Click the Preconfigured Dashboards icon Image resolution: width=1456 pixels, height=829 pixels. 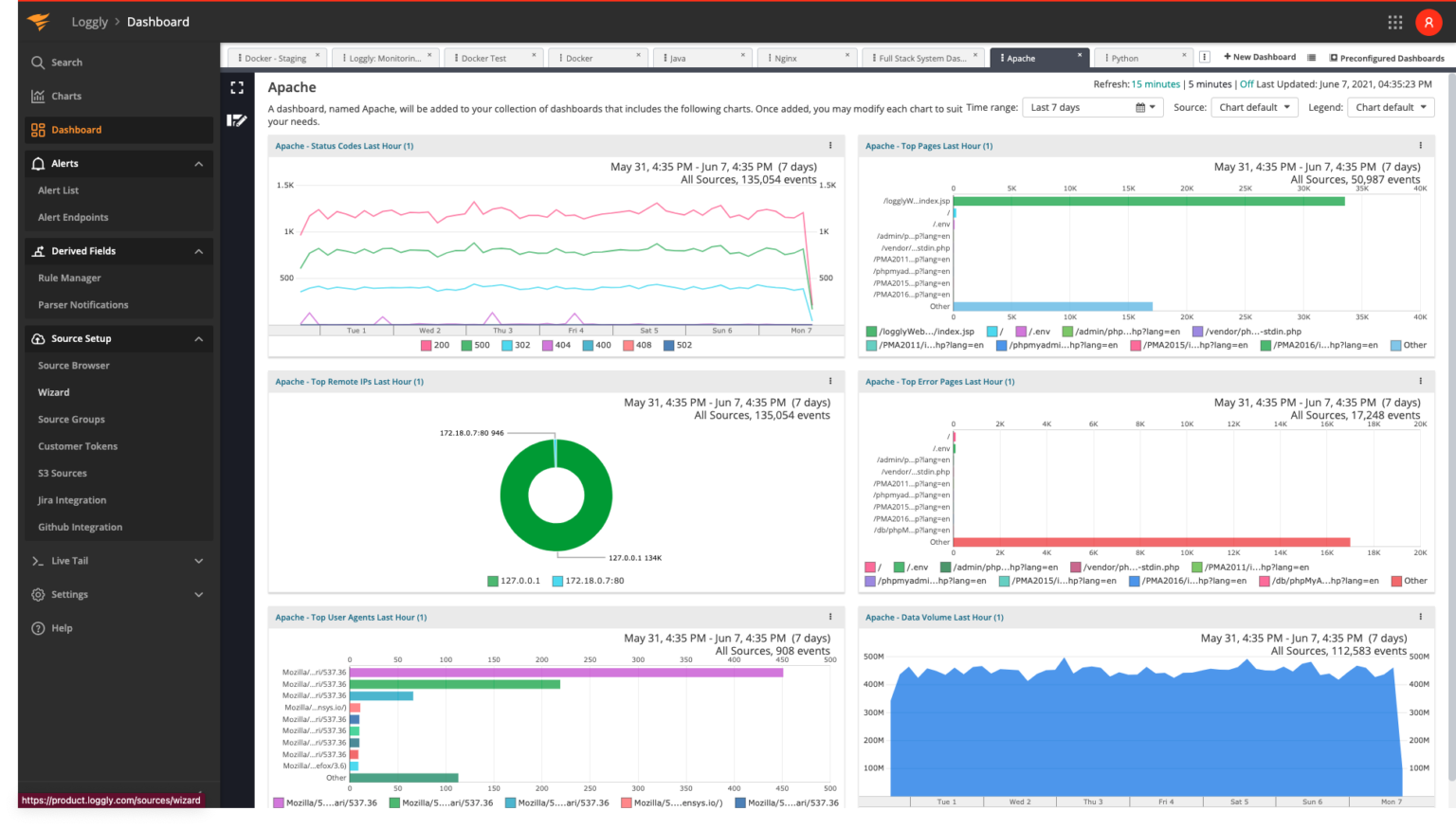[1333, 58]
